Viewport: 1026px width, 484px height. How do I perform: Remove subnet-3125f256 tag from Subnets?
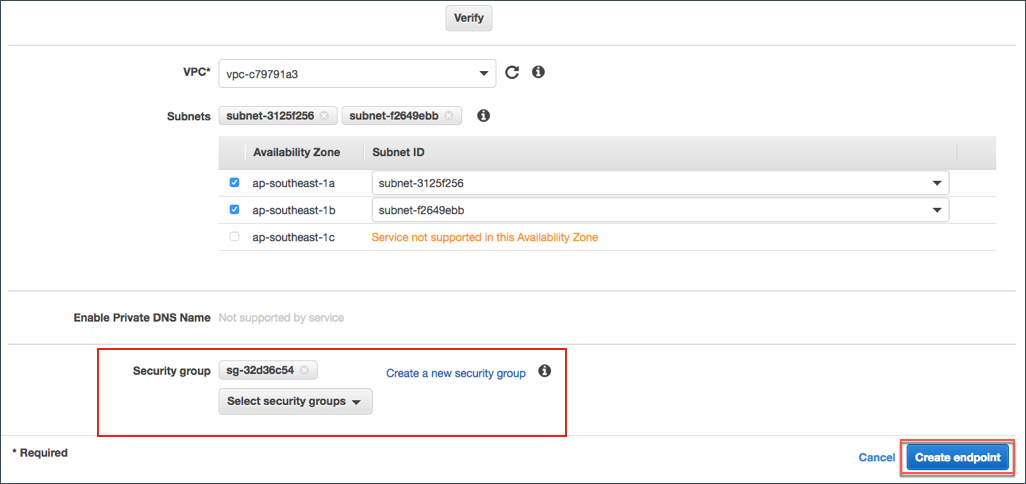(324, 116)
